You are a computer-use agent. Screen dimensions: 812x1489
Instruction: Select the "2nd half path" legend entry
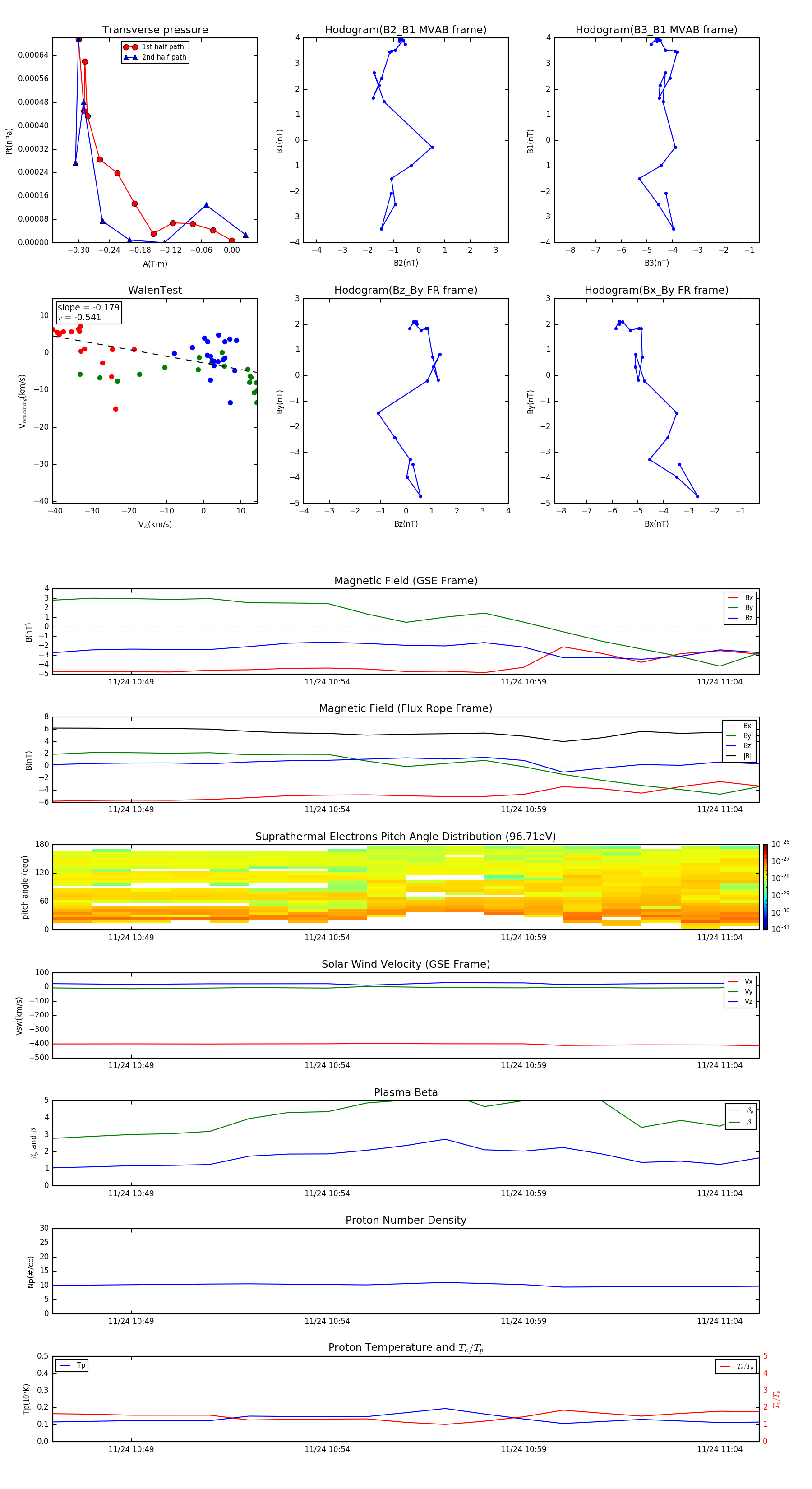[155, 57]
